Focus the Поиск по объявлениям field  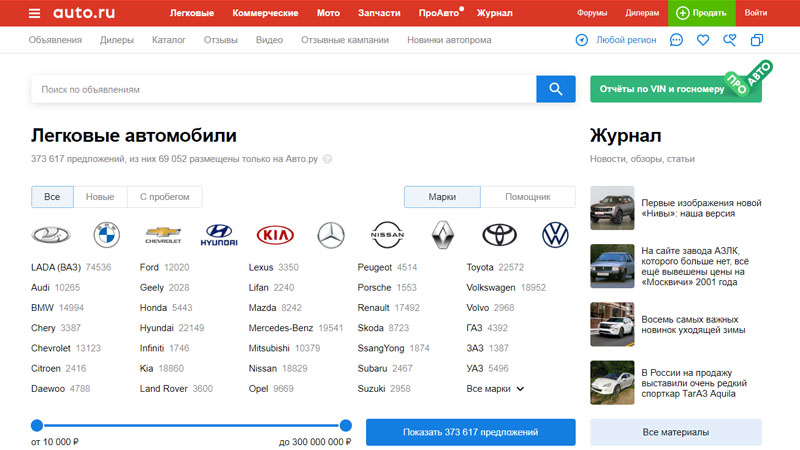click(x=284, y=89)
